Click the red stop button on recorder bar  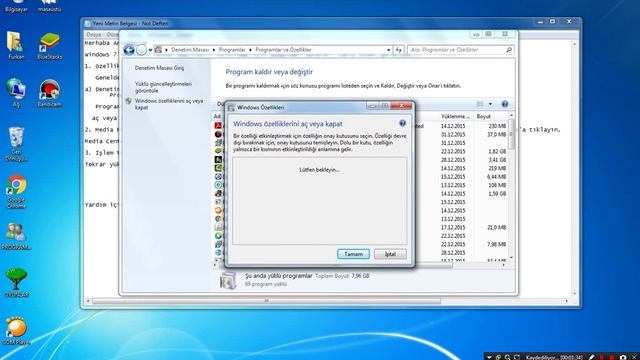[x=611, y=357]
